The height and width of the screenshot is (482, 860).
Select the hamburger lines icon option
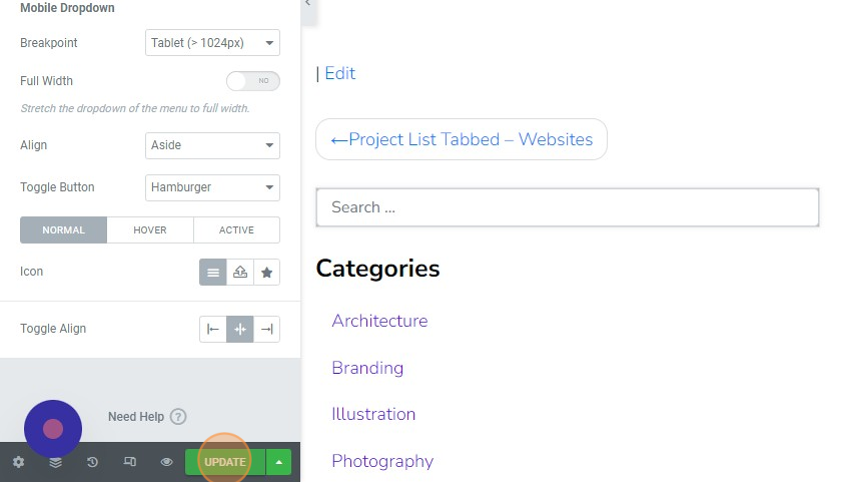point(213,272)
